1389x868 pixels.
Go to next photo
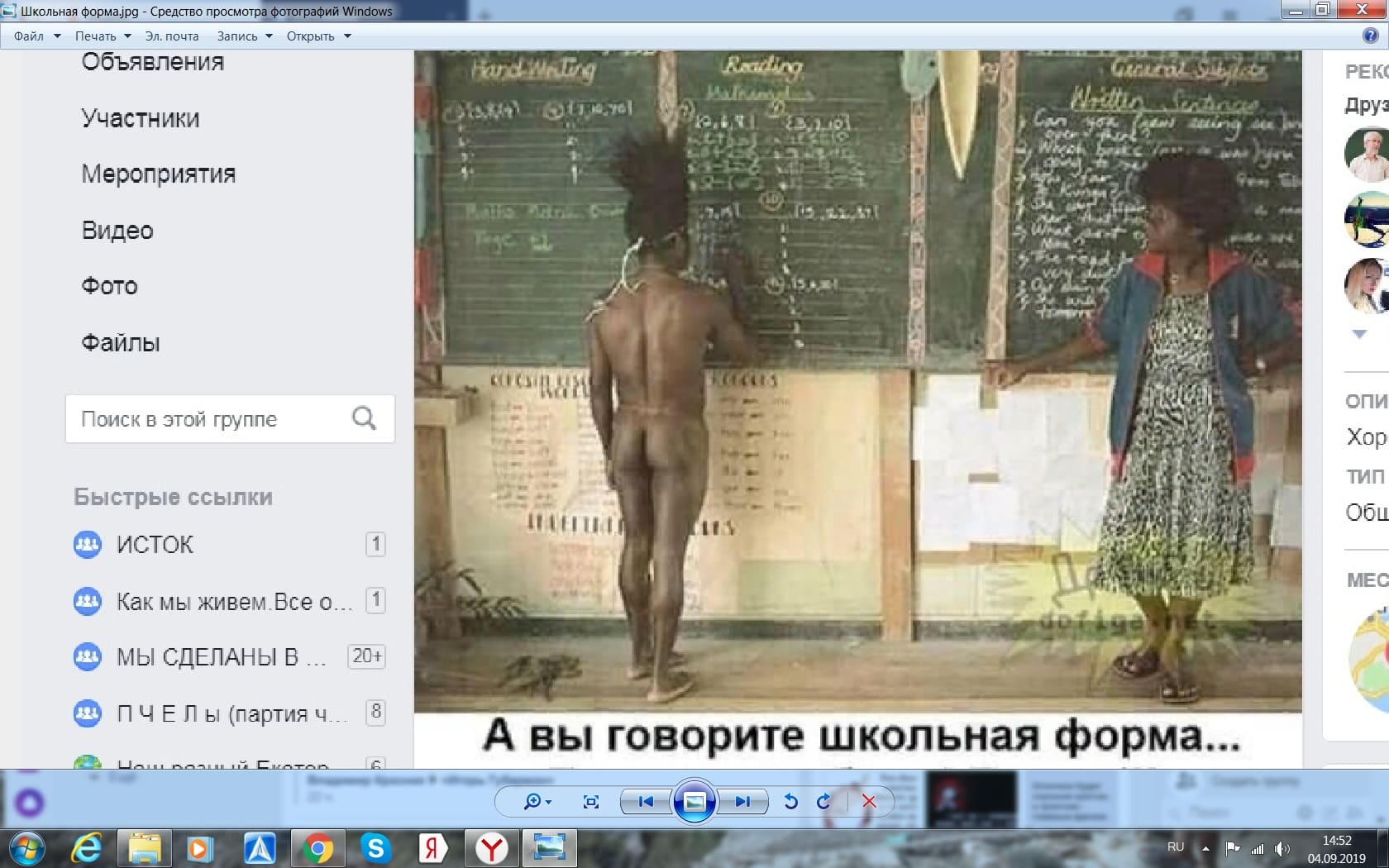click(742, 801)
